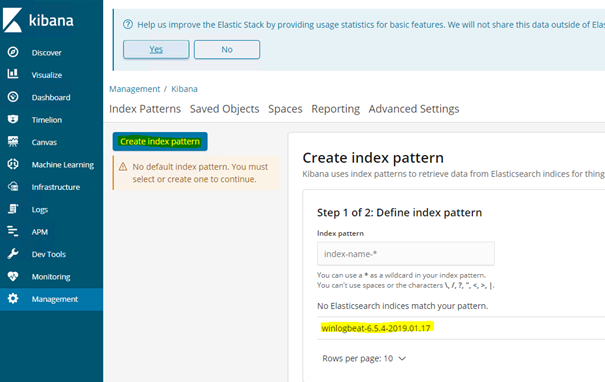The height and width of the screenshot is (382, 605).
Task: Switch to the Spaces tab
Action: pyautogui.click(x=285, y=109)
